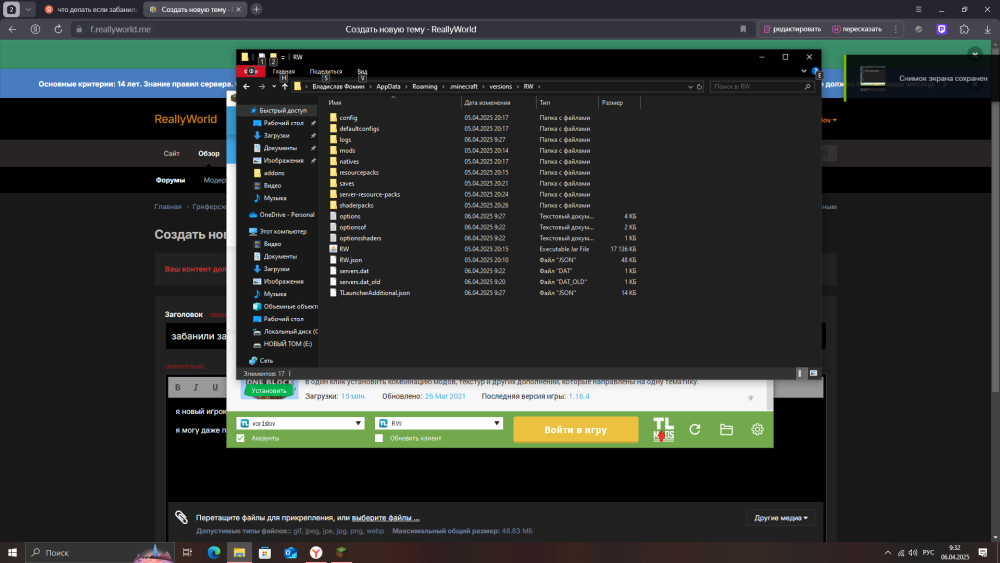
Task: Click the редактировать browser button
Action: pyautogui.click(x=791, y=29)
